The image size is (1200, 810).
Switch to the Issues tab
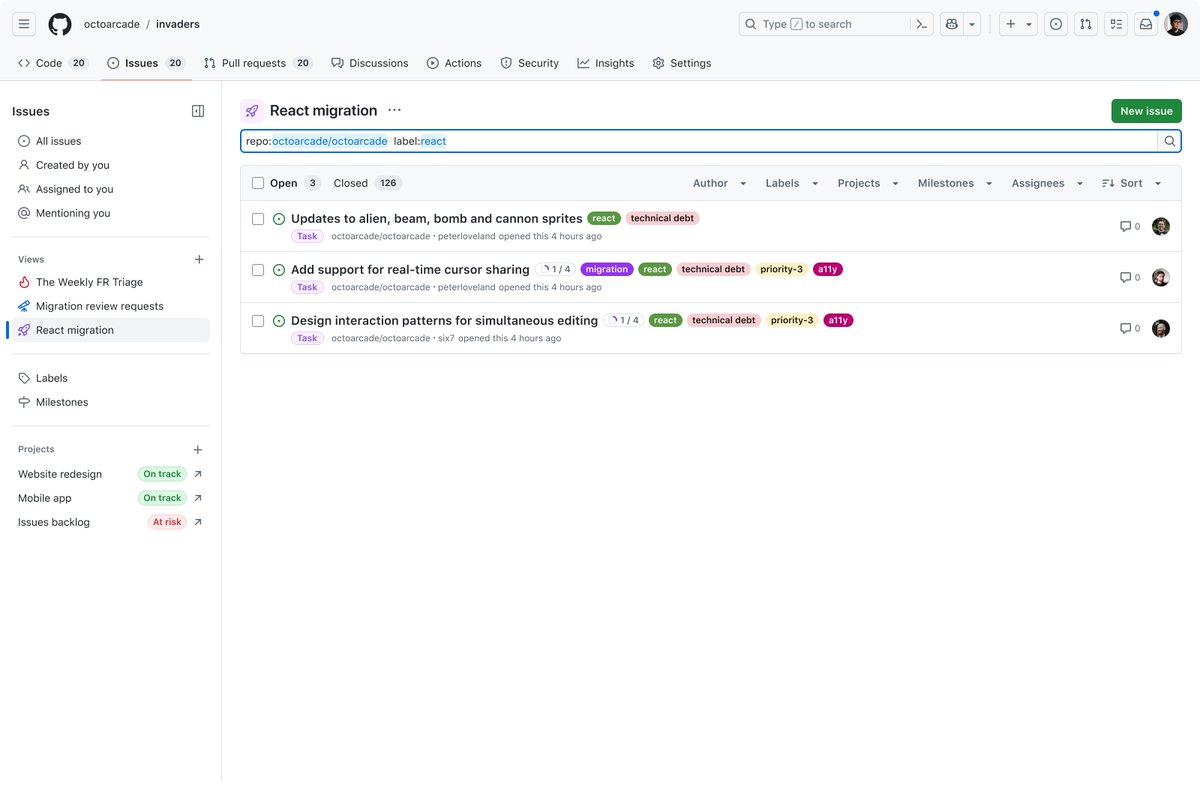tap(146, 63)
